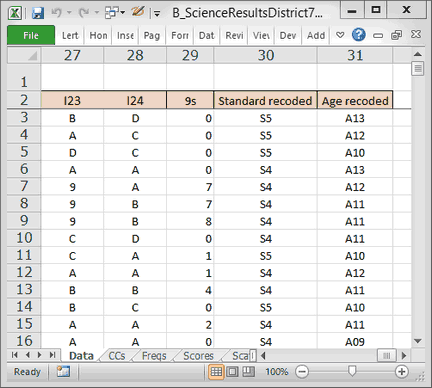Click the macro recording icon in status bar
432x388 pixels.
tap(63, 372)
